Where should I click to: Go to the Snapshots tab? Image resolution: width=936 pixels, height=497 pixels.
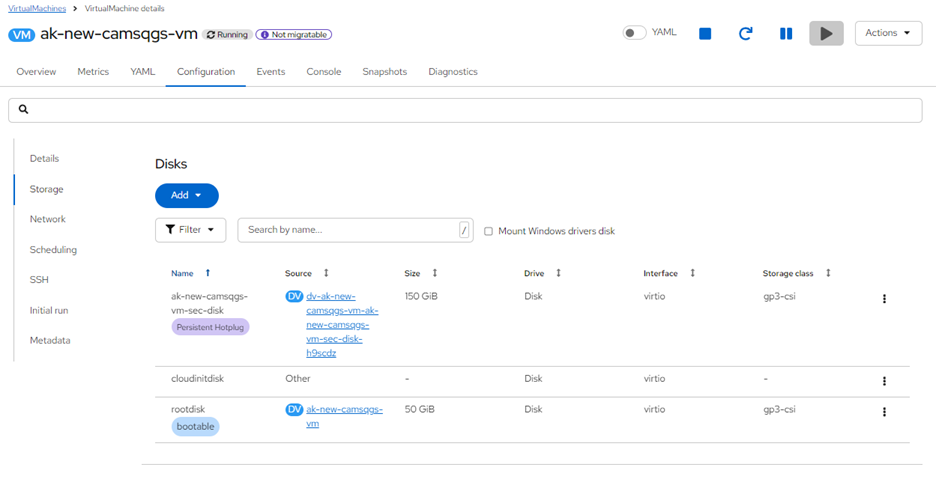click(384, 72)
